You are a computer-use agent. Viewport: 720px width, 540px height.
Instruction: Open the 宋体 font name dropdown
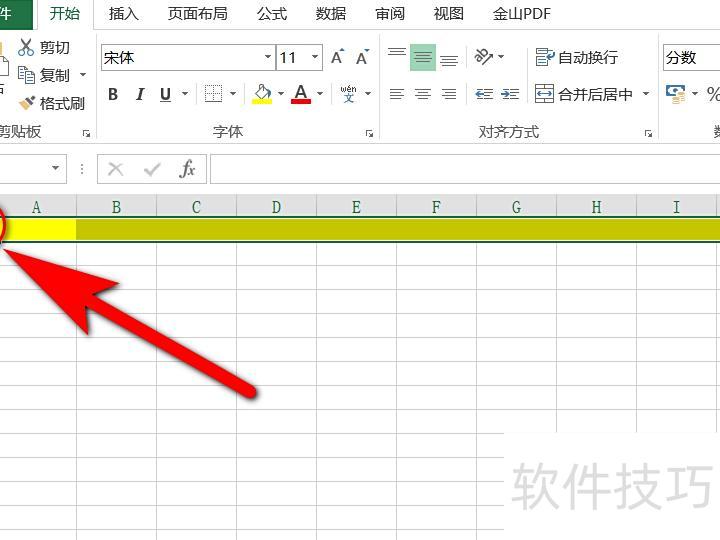click(268, 57)
